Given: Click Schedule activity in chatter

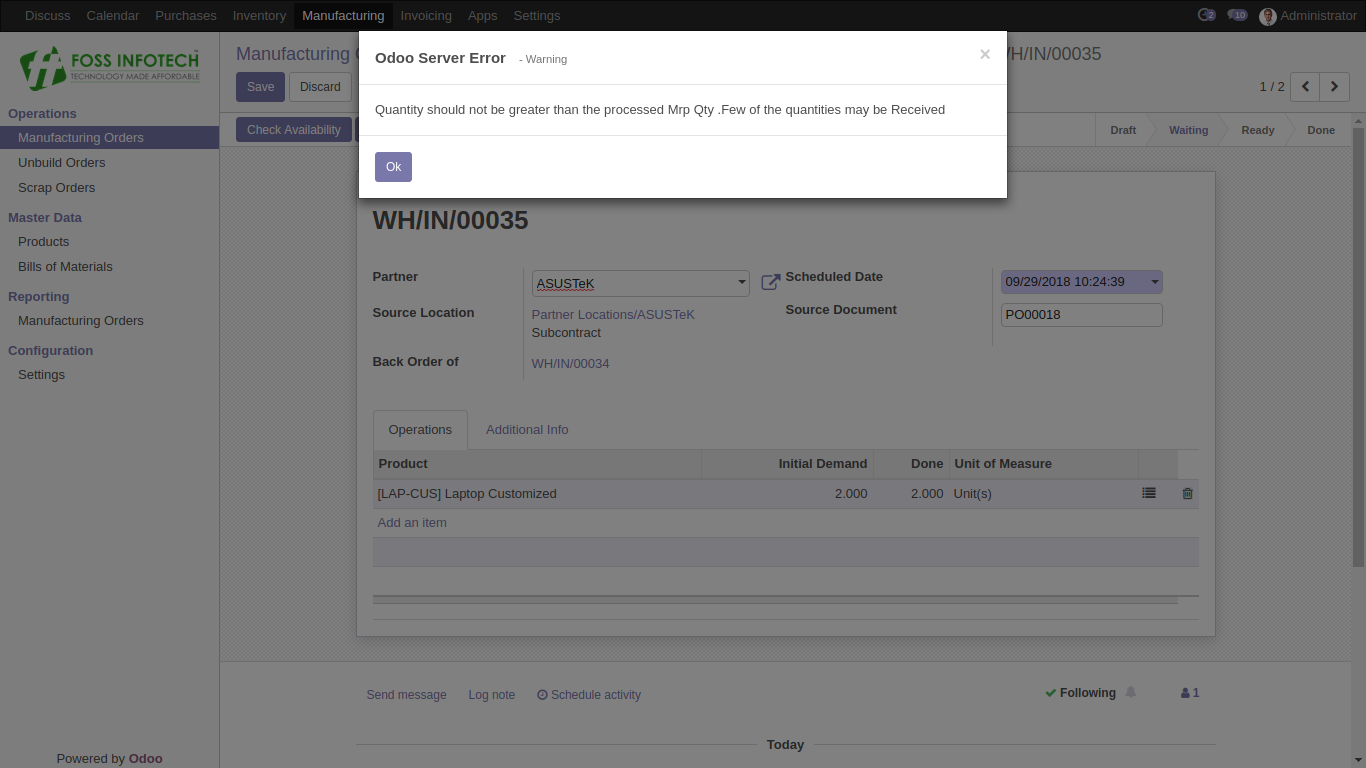Looking at the screenshot, I should coord(589,695).
